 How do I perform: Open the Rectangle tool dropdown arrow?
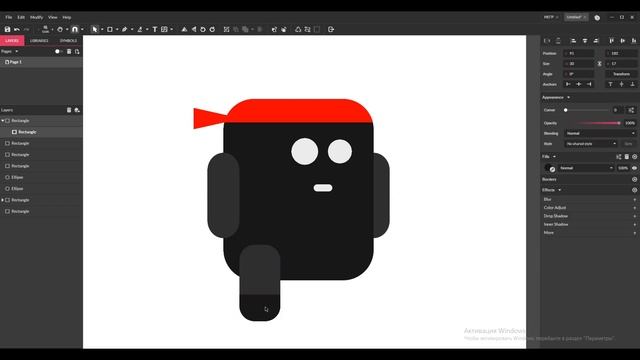(x=117, y=29)
